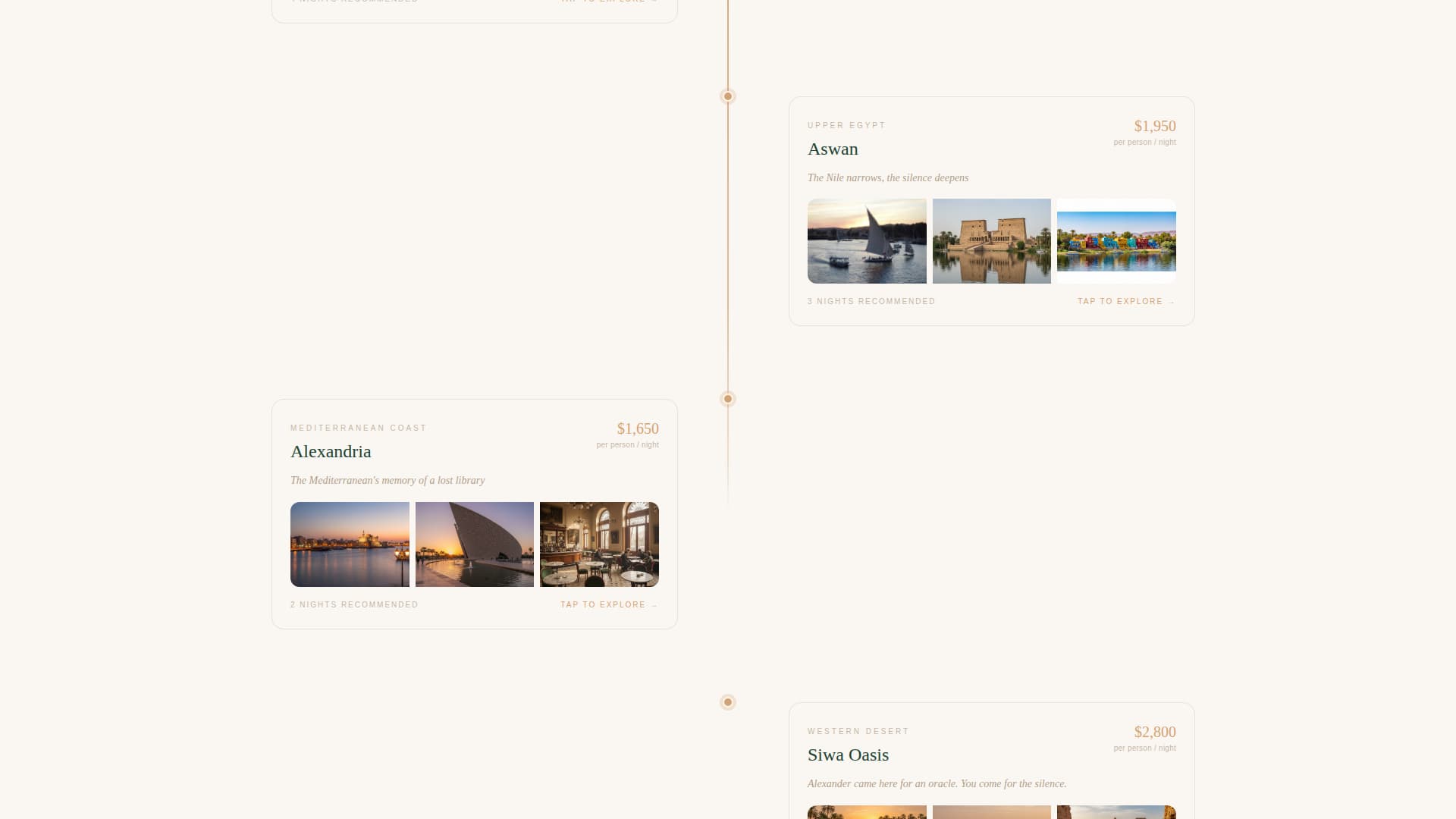
Task: Click 'per person / night' under $1,950
Action: [x=1144, y=143]
